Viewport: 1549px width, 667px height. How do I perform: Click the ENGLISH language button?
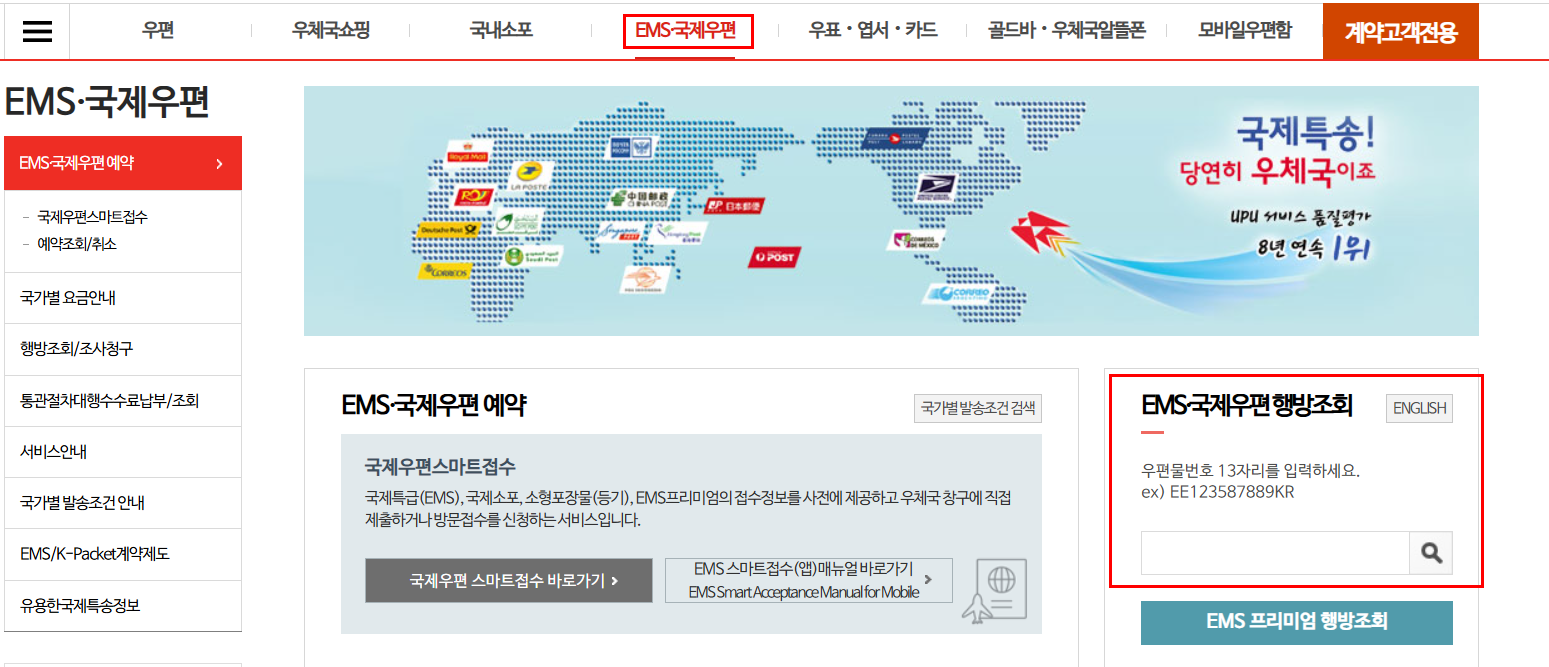pyautogui.click(x=1419, y=408)
